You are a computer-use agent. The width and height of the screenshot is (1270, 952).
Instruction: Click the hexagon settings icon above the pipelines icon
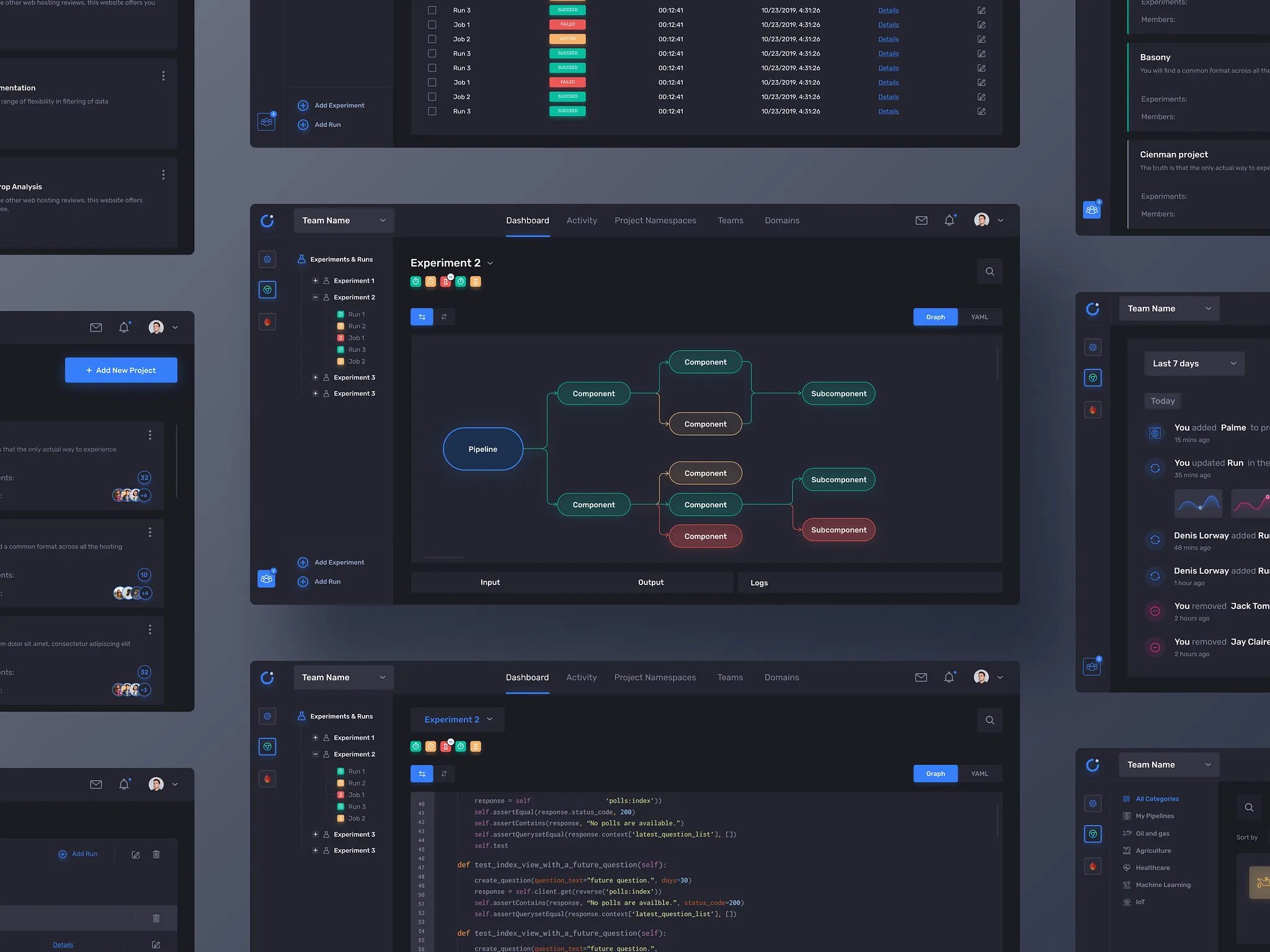pyautogui.click(x=267, y=259)
